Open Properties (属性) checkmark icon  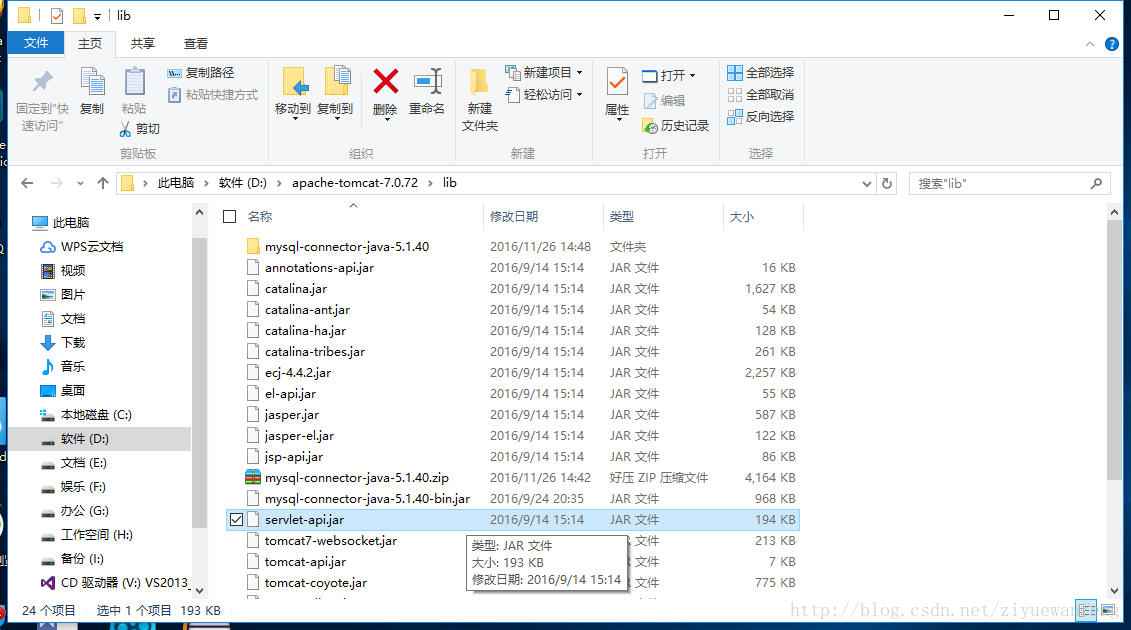point(617,82)
